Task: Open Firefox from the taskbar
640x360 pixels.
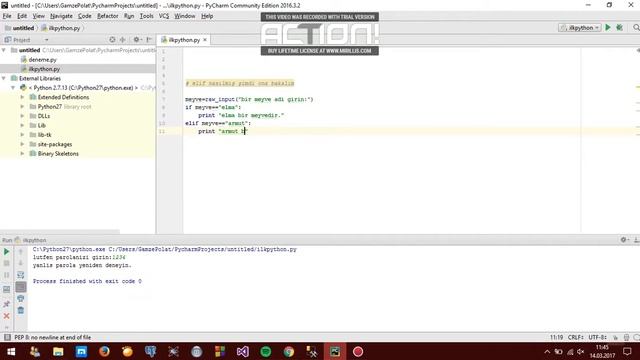Action: (104, 351)
